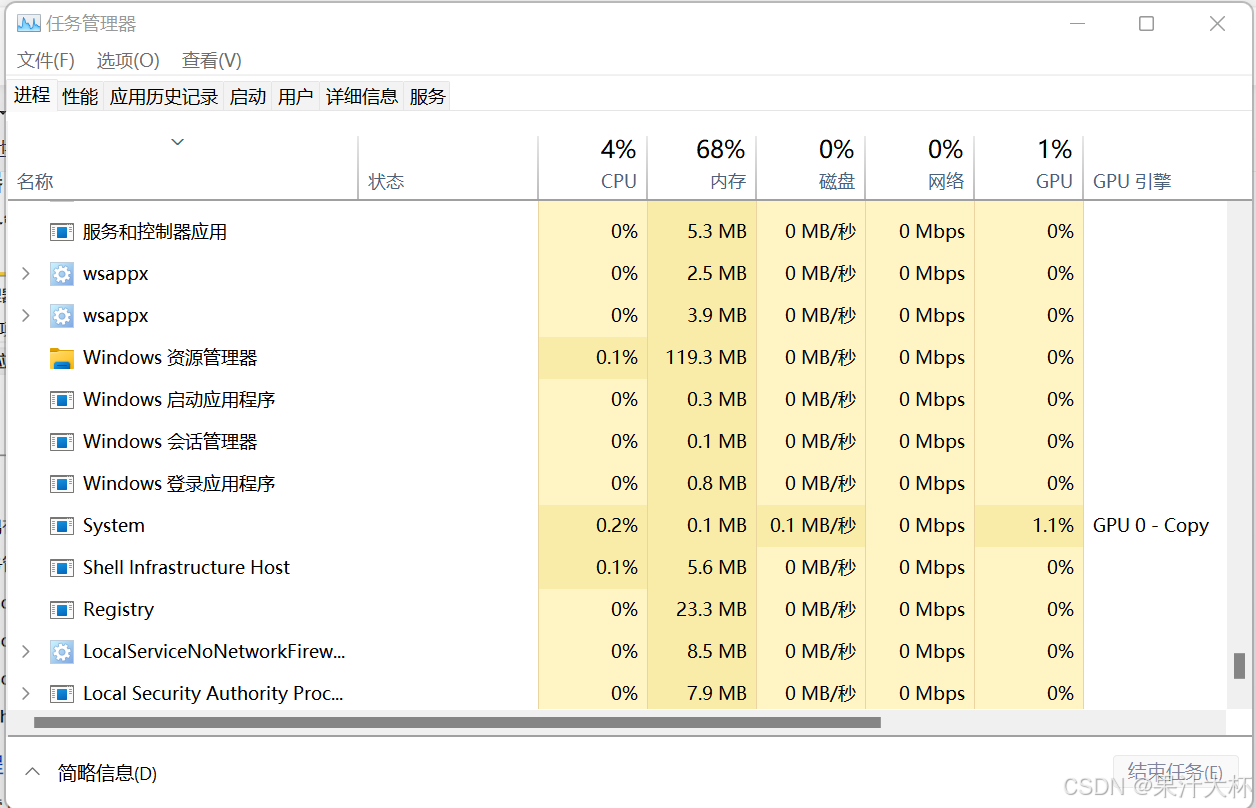This screenshot has height=808, width=1256.
Task: Switch to the 应用历史记录 tab
Action: tap(164, 96)
